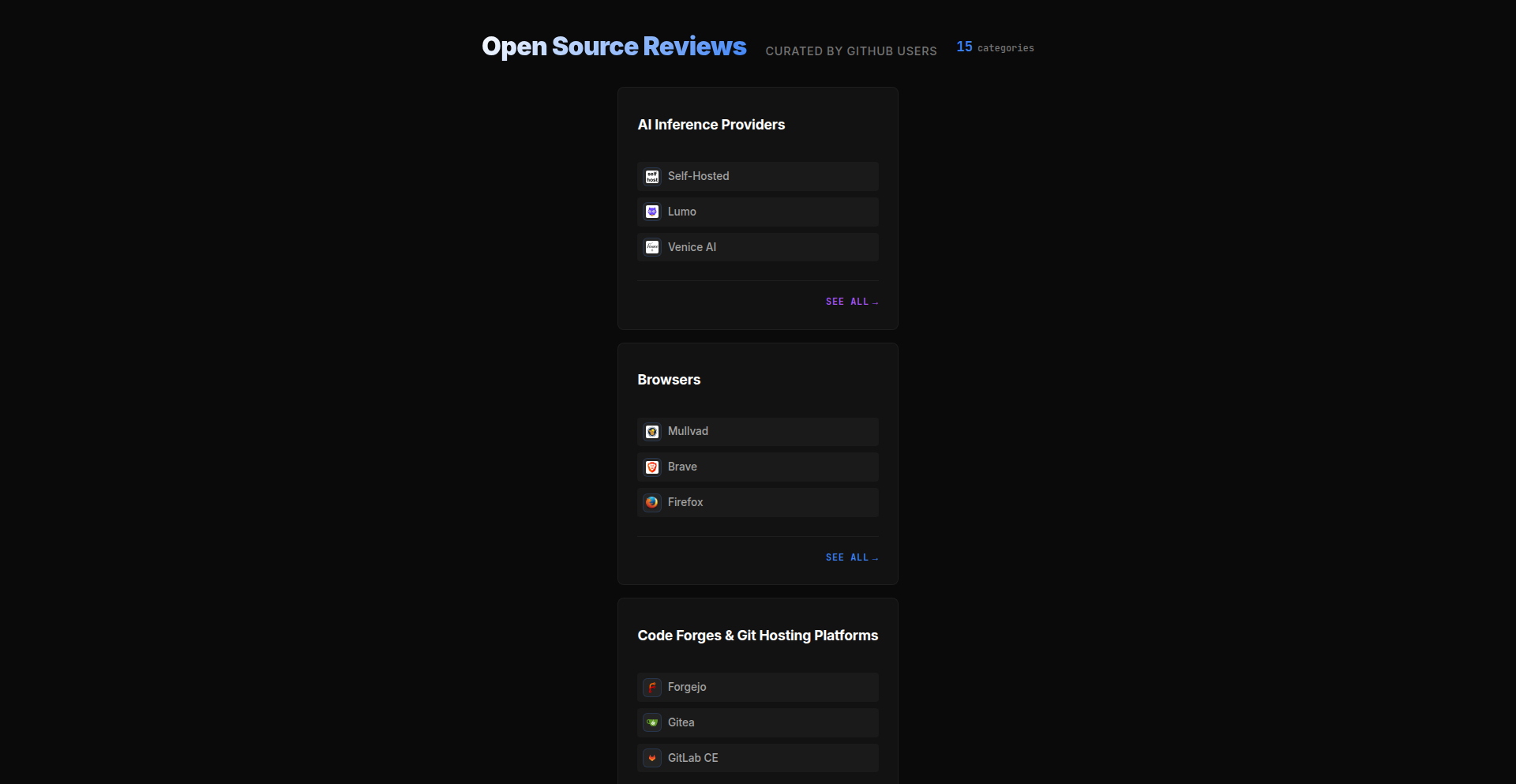The width and height of the screenshot is (1516, 784).
Task: Click the Firefox logo icon
Action: (x=652, y=503)
